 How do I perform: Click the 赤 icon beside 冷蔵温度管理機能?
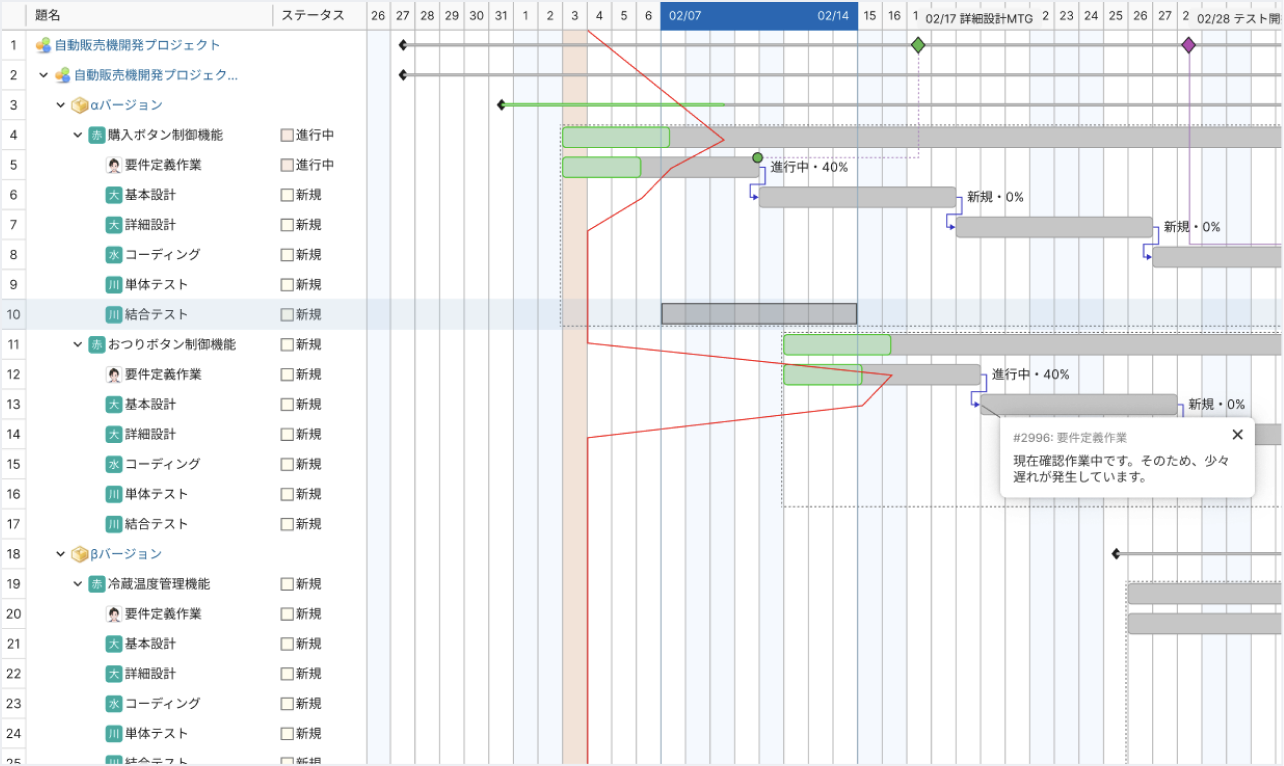[97, 584]
